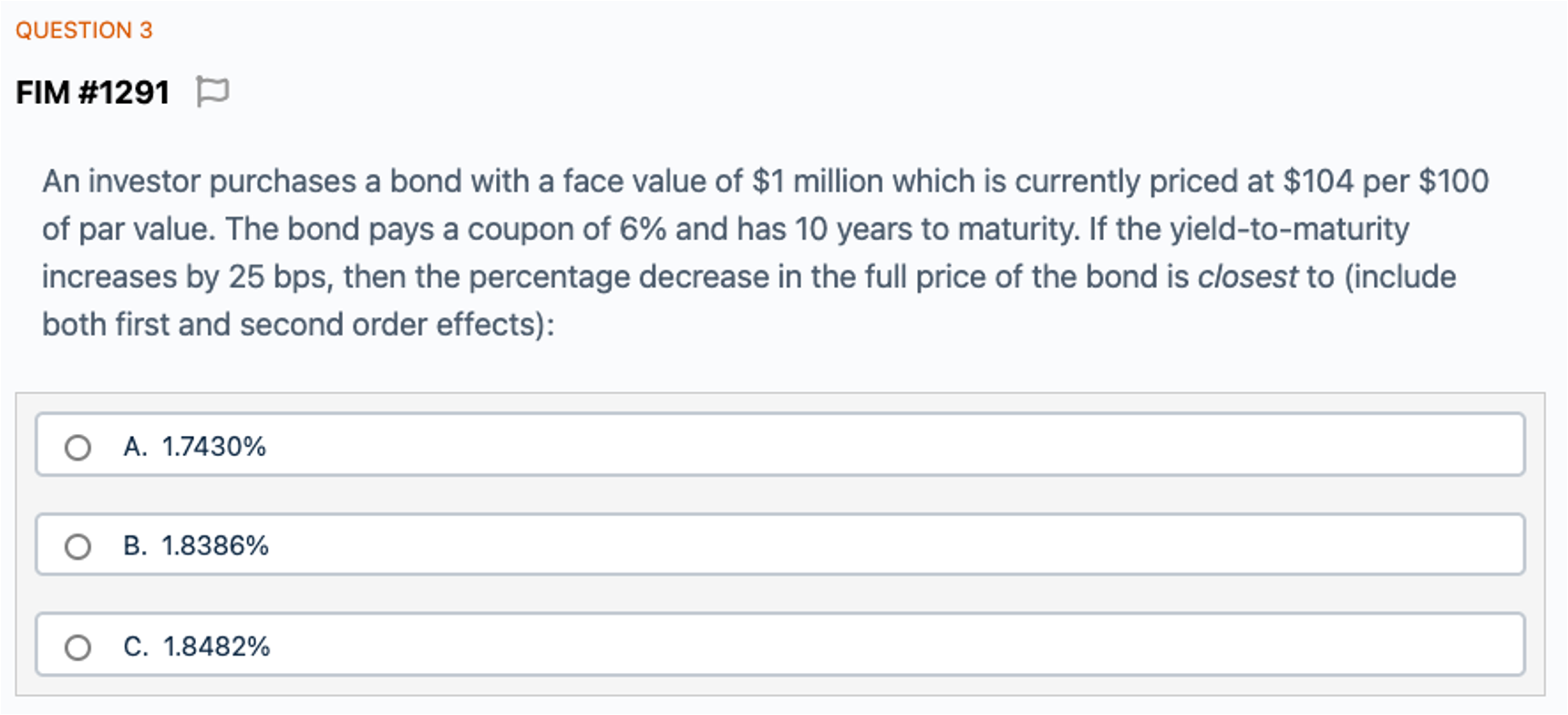
Task: Click the "B." option letter label
Action: [136, 545]
